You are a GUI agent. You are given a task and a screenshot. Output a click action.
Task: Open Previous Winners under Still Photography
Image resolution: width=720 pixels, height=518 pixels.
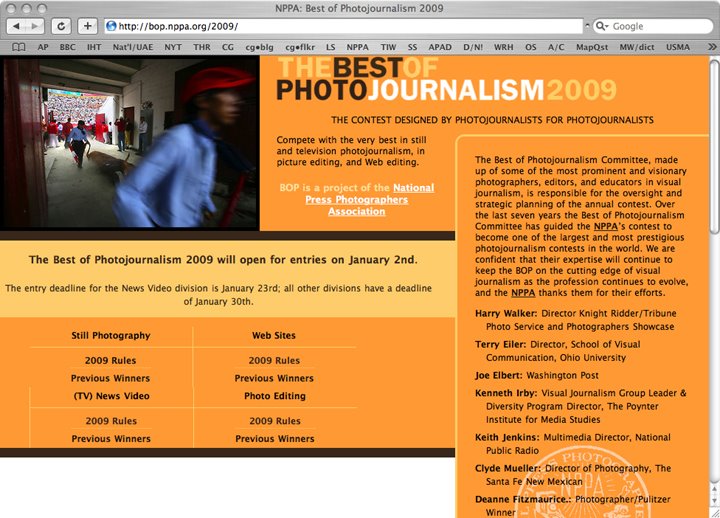[x=111, y=378]
